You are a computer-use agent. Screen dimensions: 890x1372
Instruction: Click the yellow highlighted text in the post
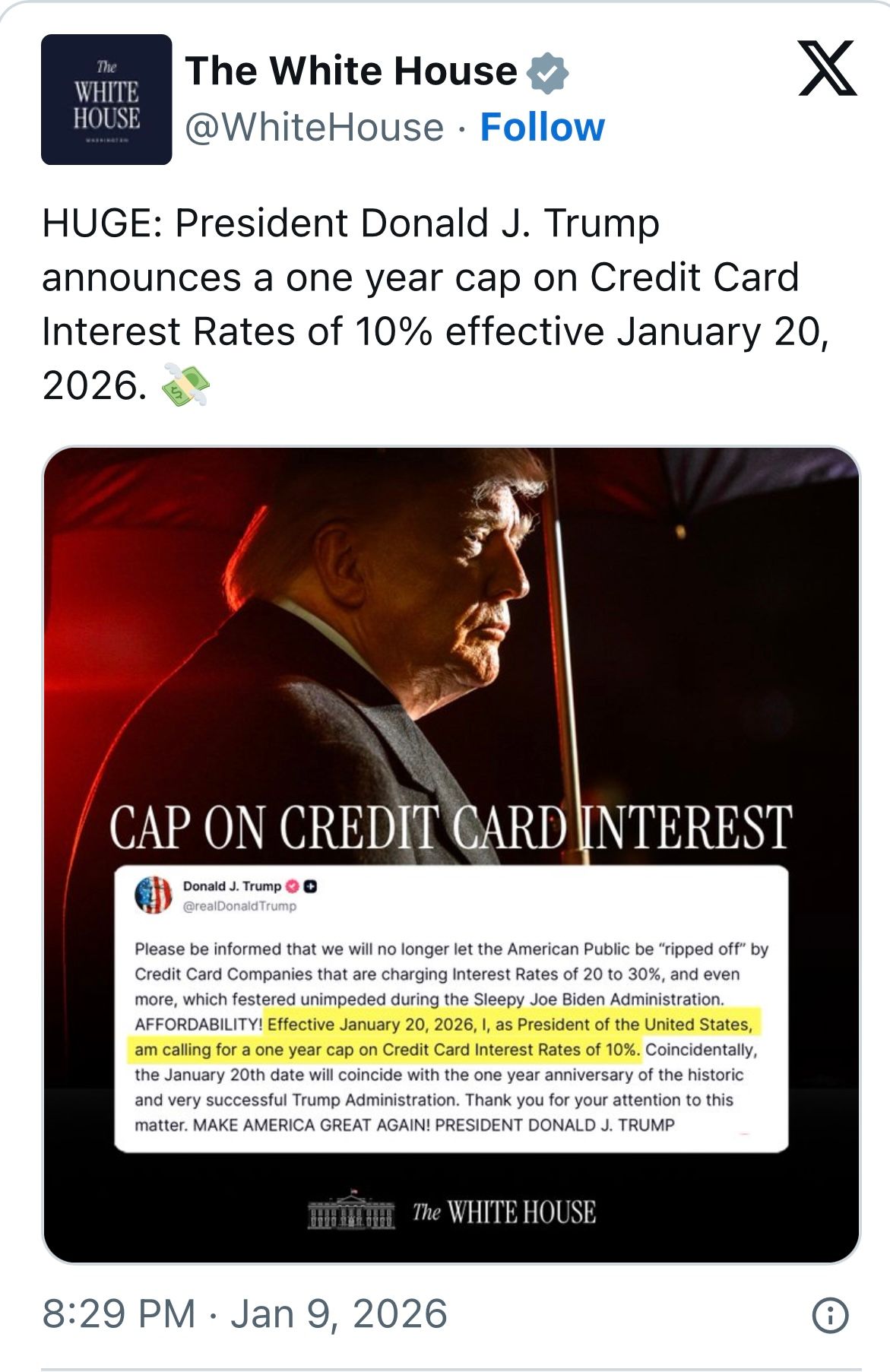click(448, 1037)
